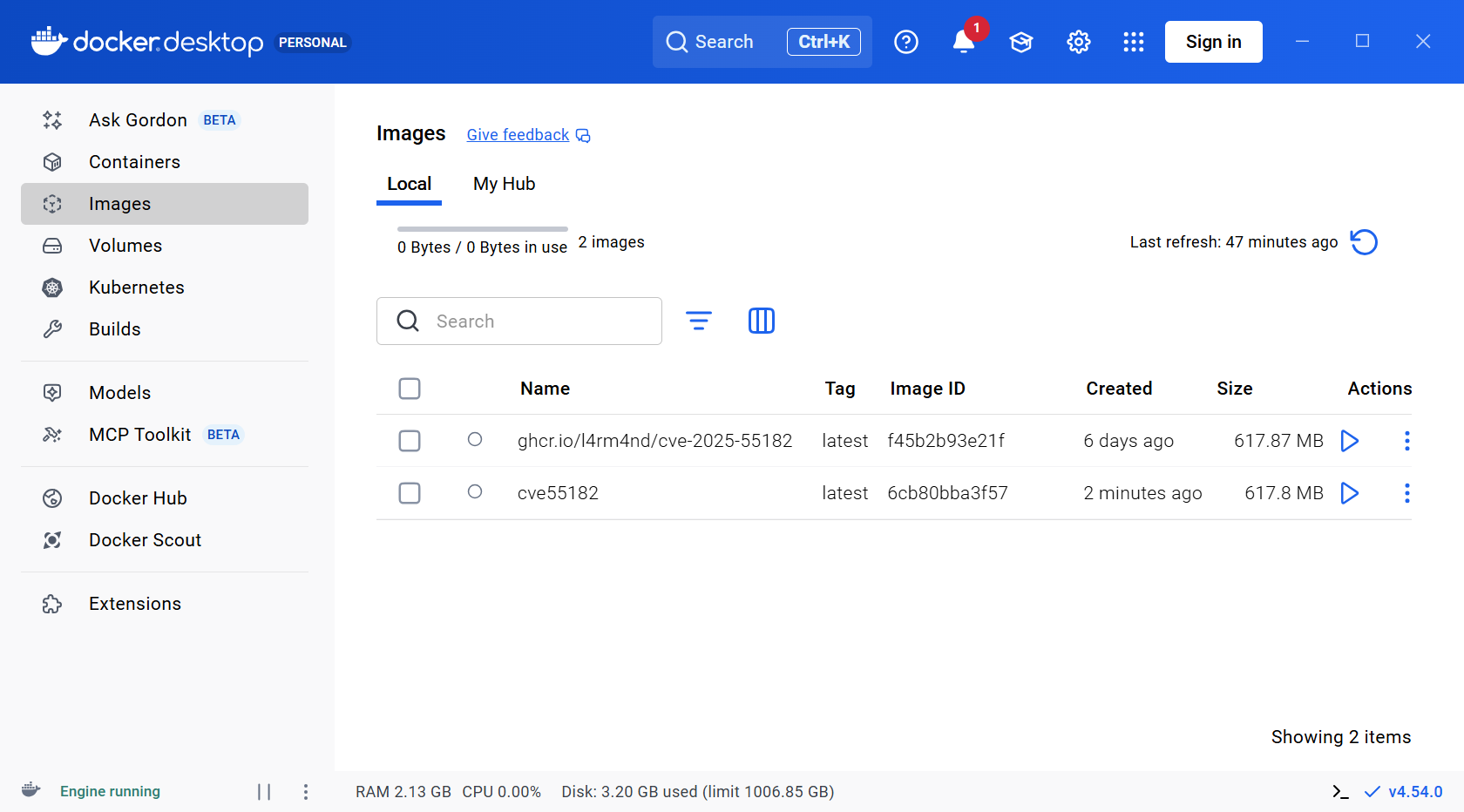Viewport: 1464px width, 812px height.
Task: Click the Sign in button
Action: (1213, 42)
